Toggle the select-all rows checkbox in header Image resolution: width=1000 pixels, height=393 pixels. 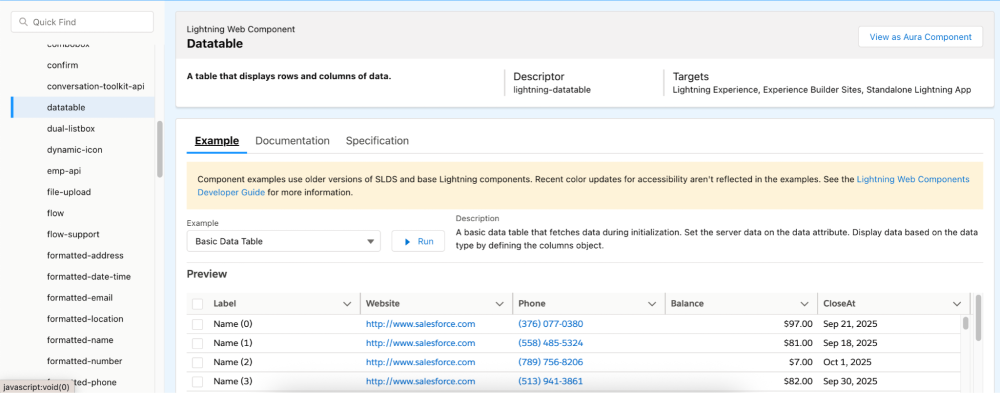[198, 304]
